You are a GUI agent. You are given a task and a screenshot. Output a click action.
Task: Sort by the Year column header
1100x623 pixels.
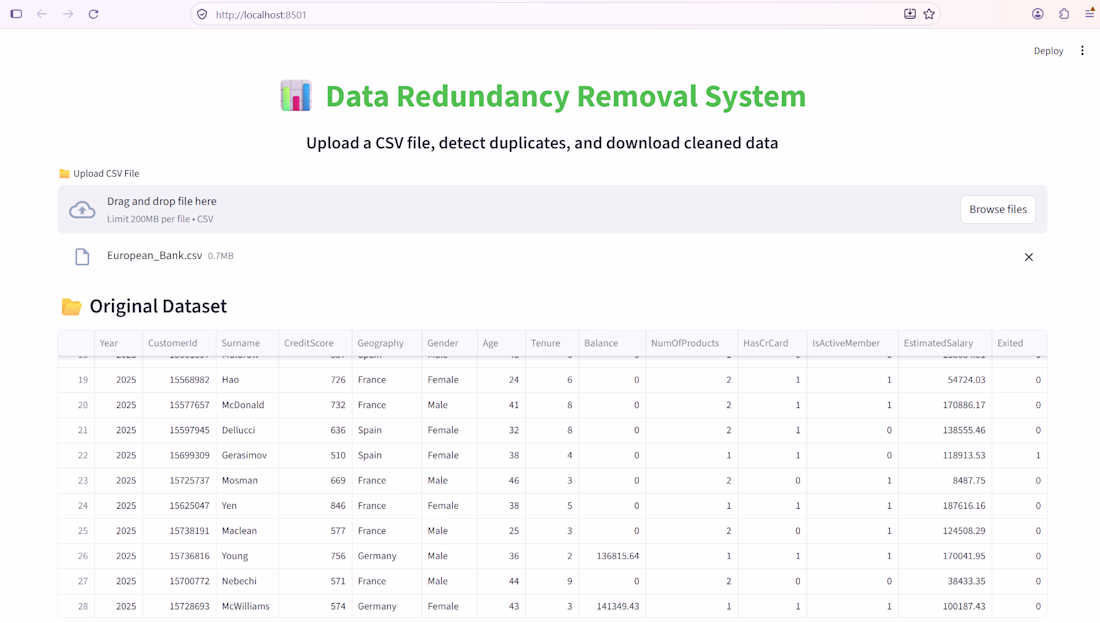pyautogui.click(x=119, y=343)
